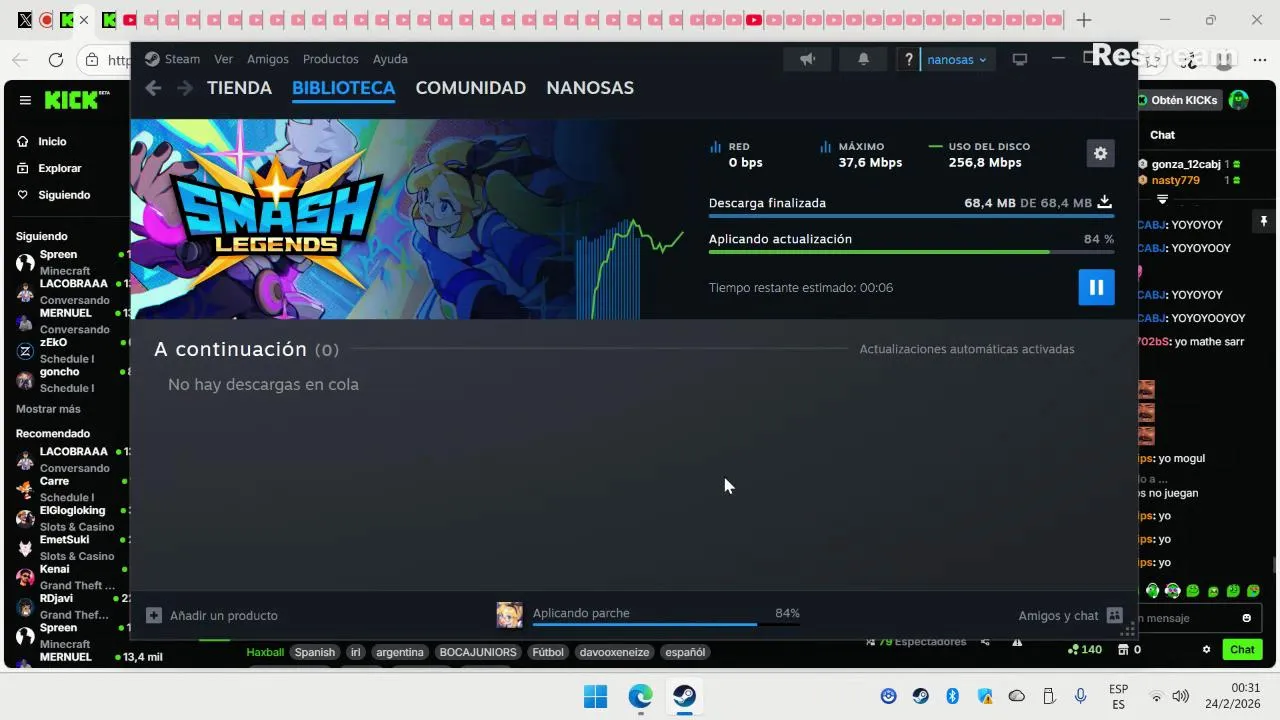Open the Kick user avatar menu
Screen dimensions: 1280x720
point(1239,100)
